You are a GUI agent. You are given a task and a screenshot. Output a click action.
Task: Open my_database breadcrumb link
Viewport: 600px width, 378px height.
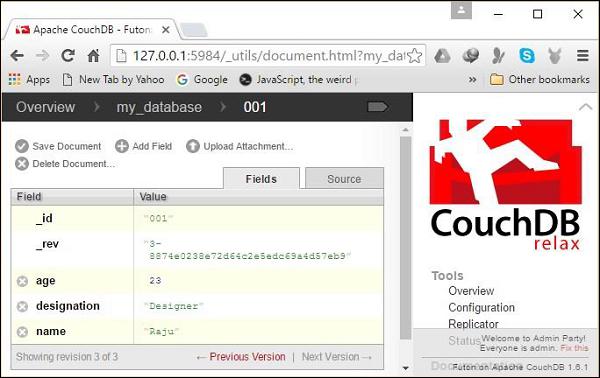[159, 107]
